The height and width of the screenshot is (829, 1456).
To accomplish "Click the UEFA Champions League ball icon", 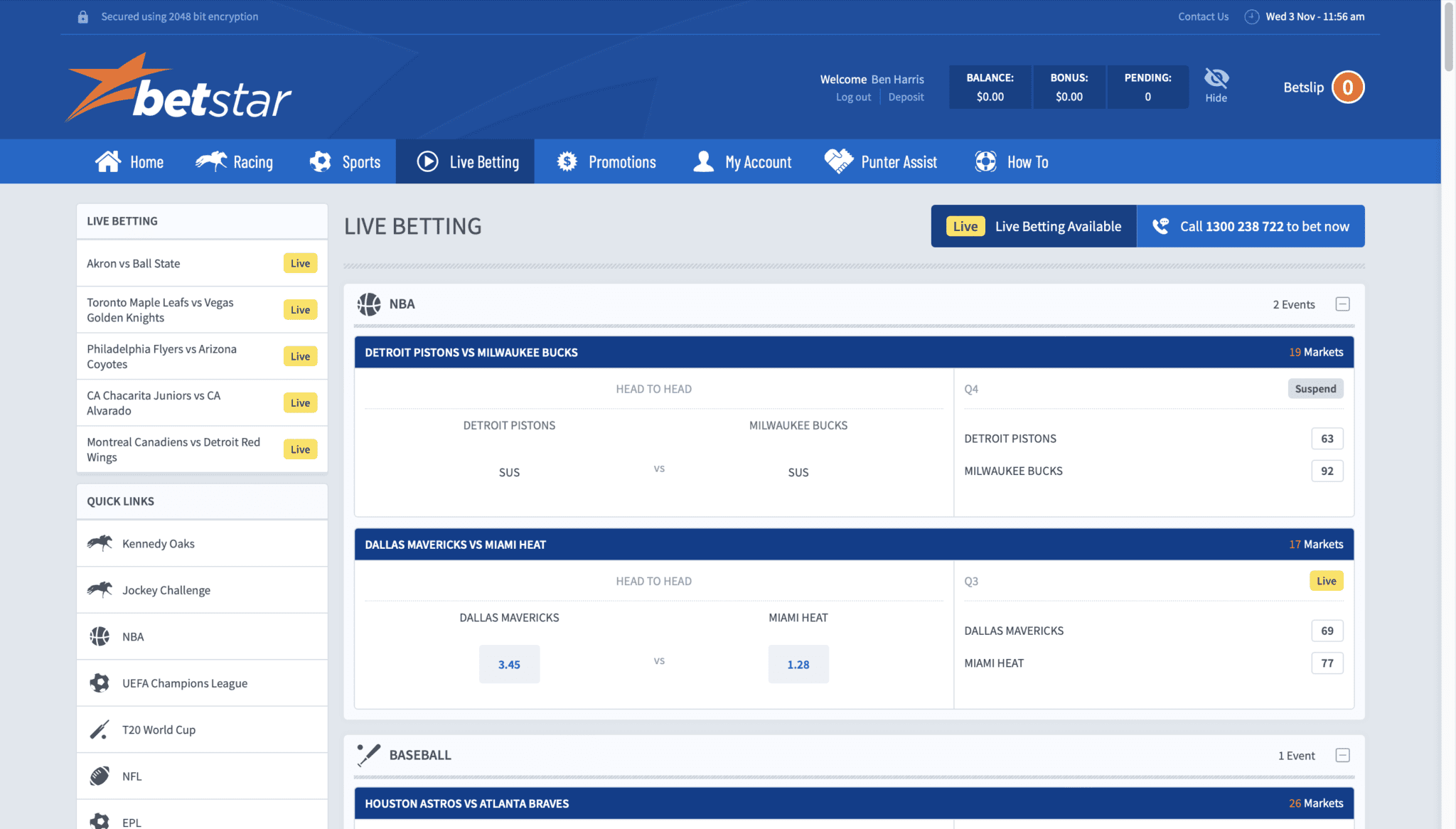I will coord(100,683).
